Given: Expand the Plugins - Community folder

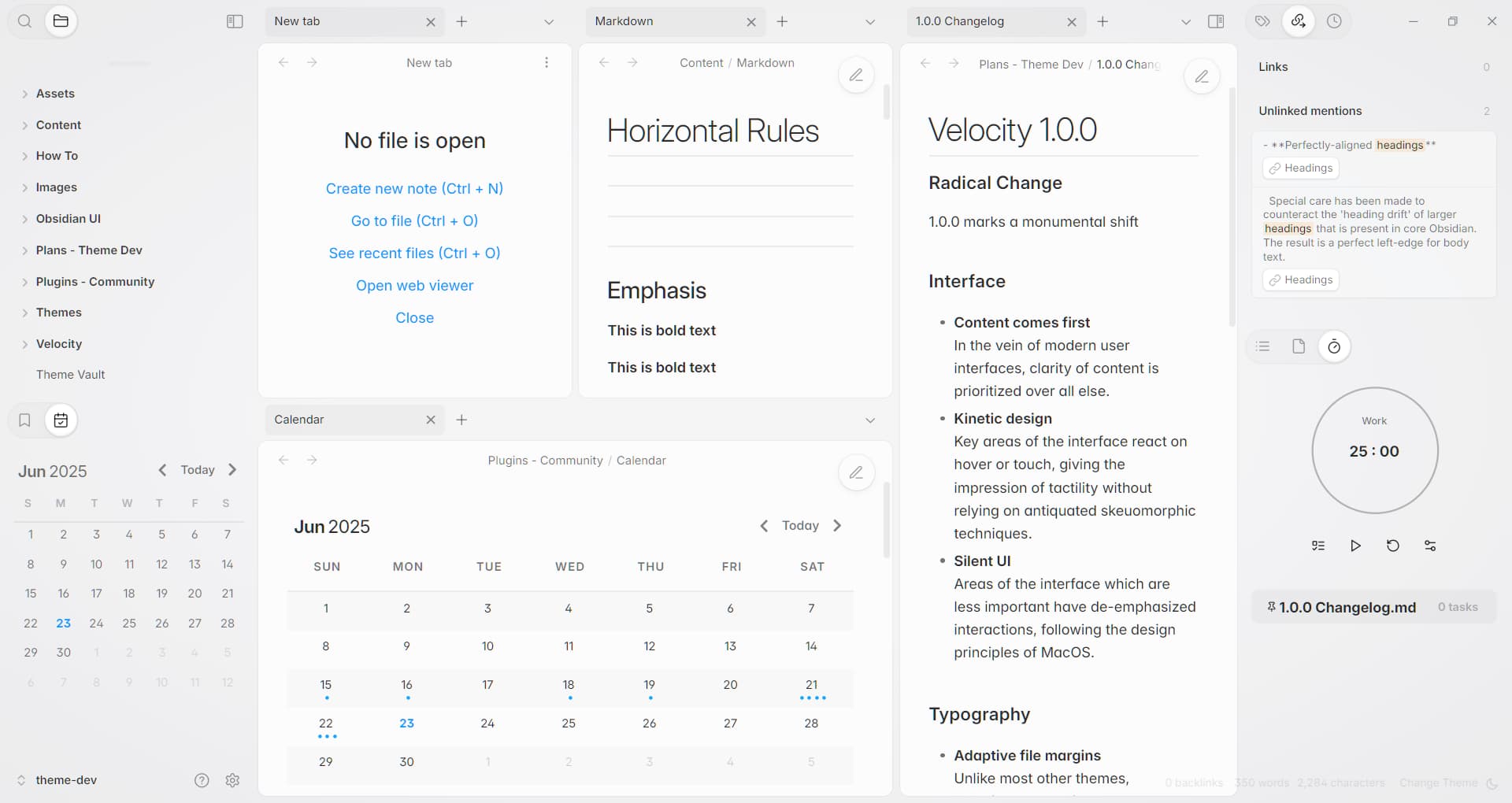Looking at the screenshot, I should [94, 282].
